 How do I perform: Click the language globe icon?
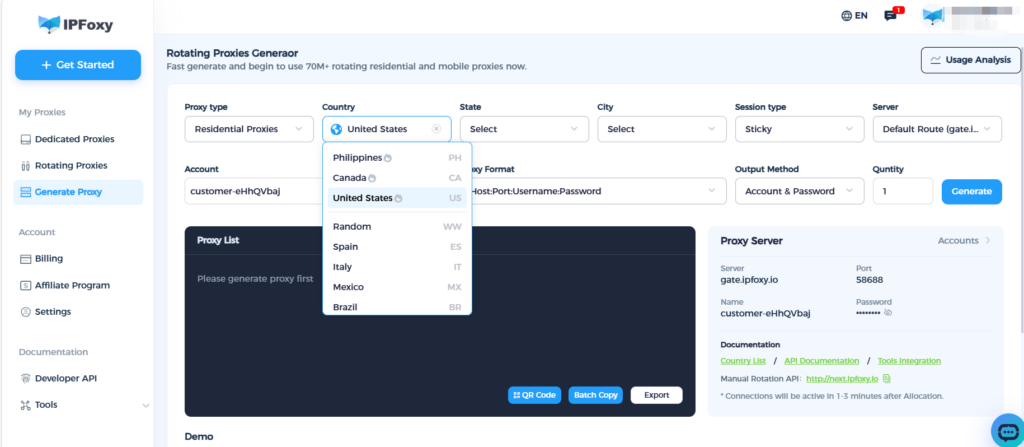point(847,16)
